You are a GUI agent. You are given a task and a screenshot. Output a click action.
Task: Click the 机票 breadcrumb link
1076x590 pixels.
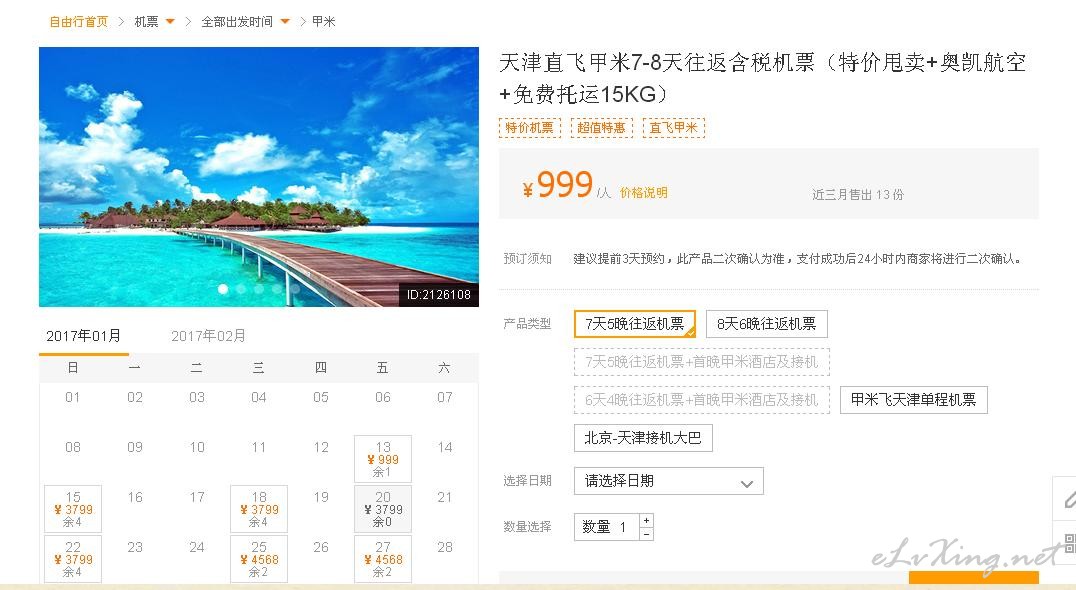[x=145, y=22]
